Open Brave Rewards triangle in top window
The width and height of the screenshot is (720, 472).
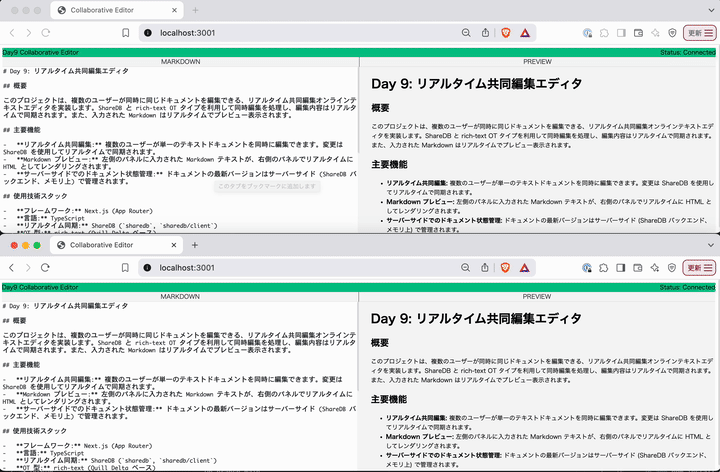click(525, 33)
